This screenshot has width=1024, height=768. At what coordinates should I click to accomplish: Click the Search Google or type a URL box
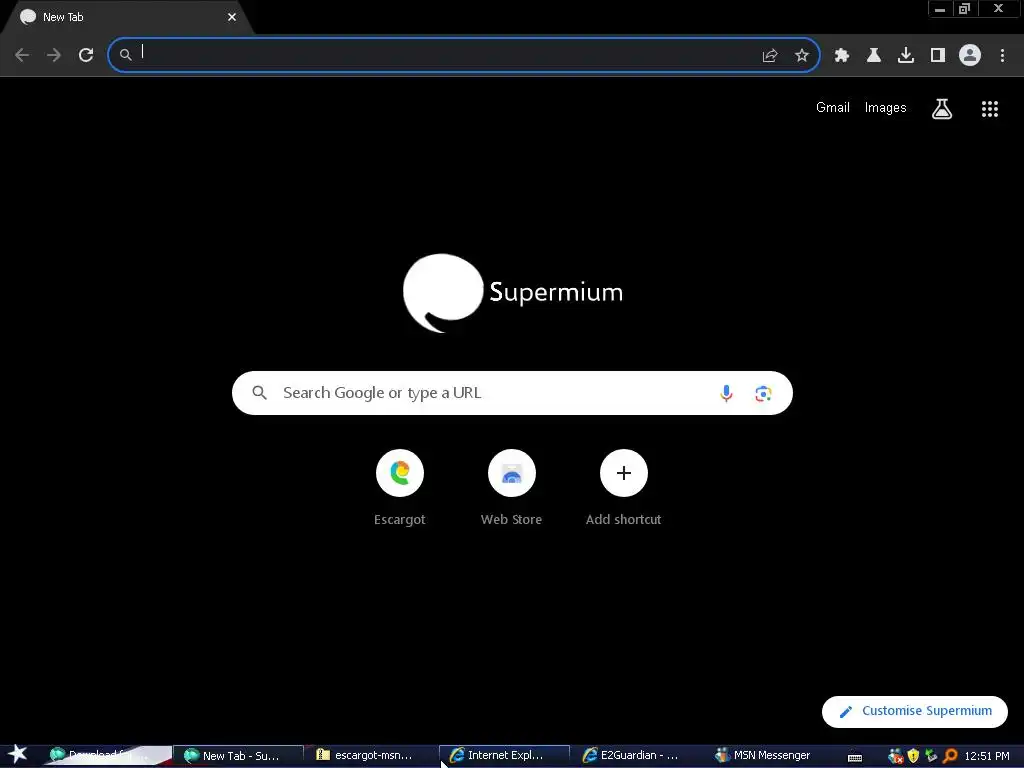point(512,393)
